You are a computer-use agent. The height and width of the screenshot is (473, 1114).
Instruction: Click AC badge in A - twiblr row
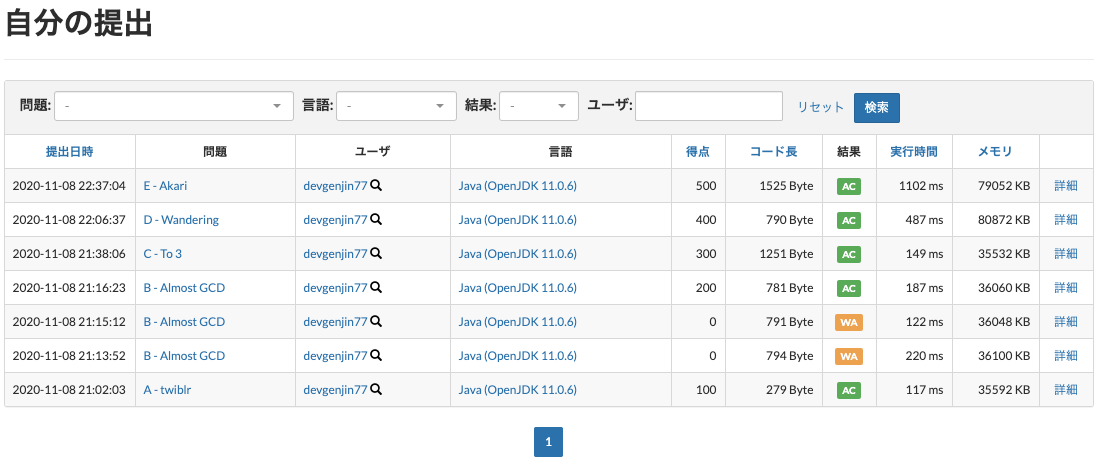(848, 390)
